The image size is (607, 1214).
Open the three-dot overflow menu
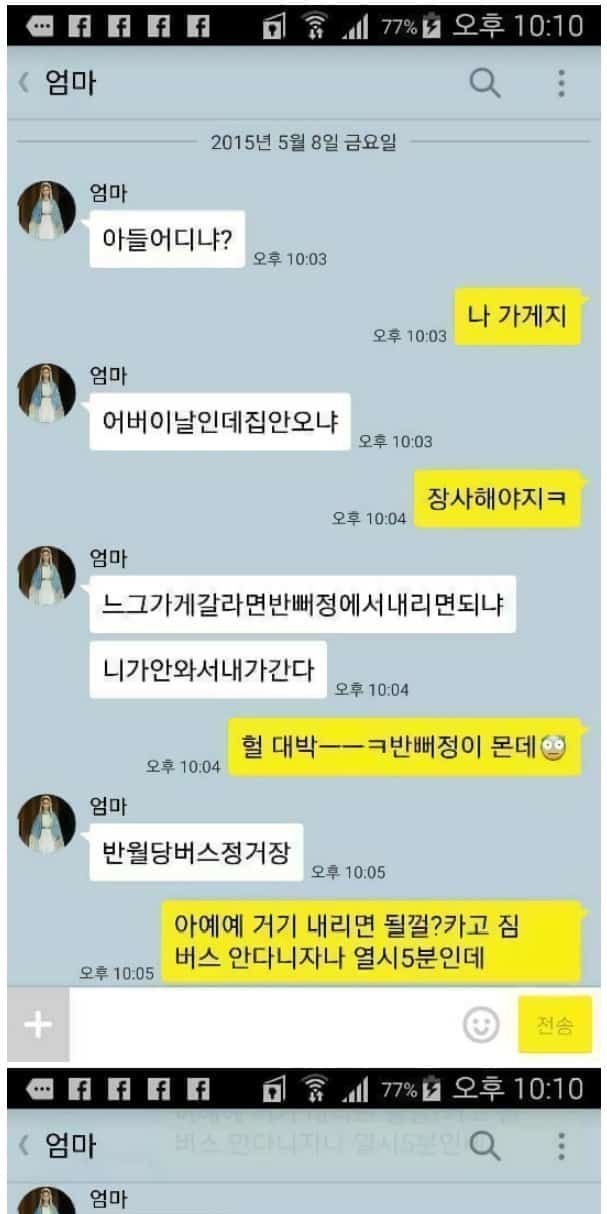[562, 84]
